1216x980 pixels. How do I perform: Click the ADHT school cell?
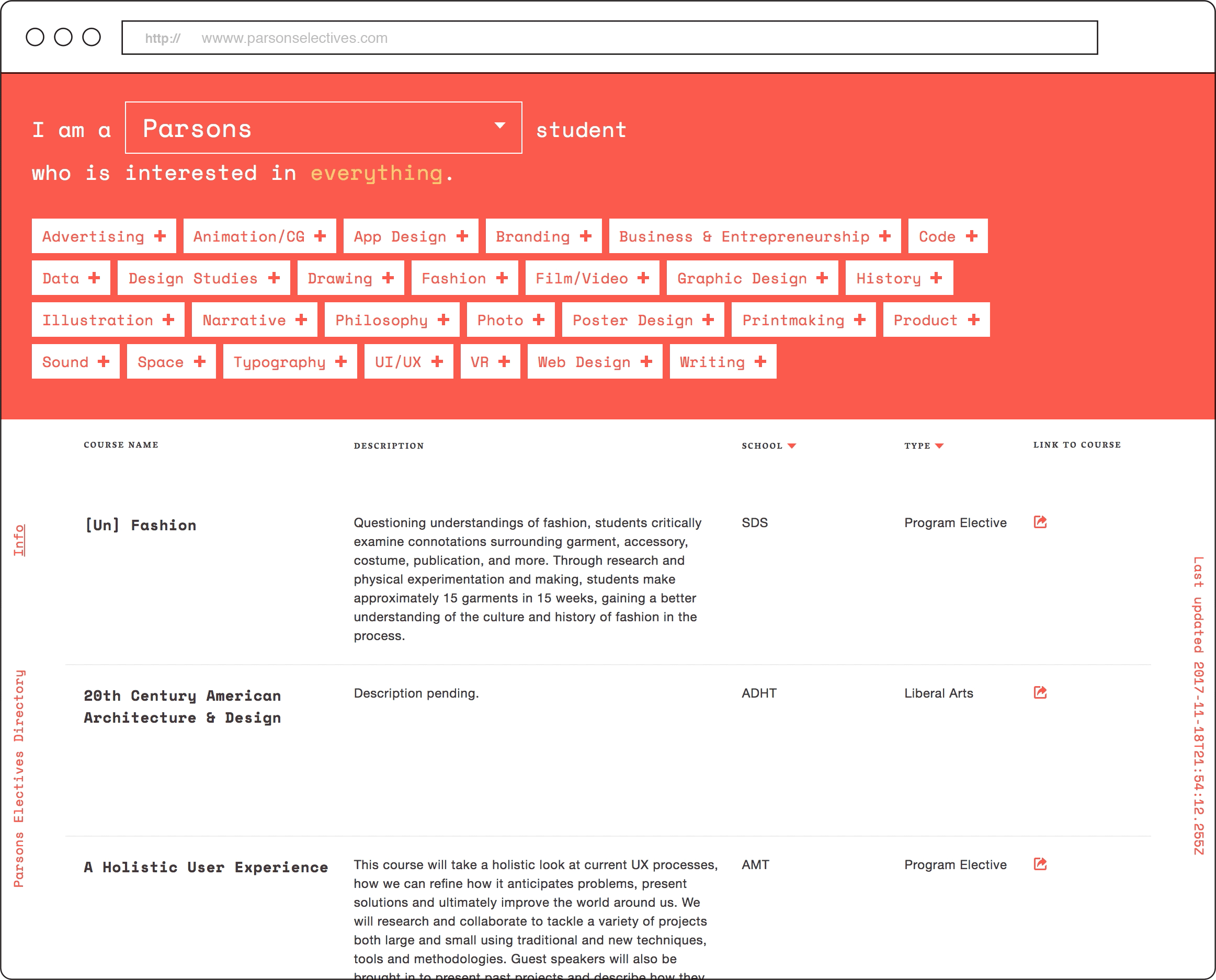(759, 693)
